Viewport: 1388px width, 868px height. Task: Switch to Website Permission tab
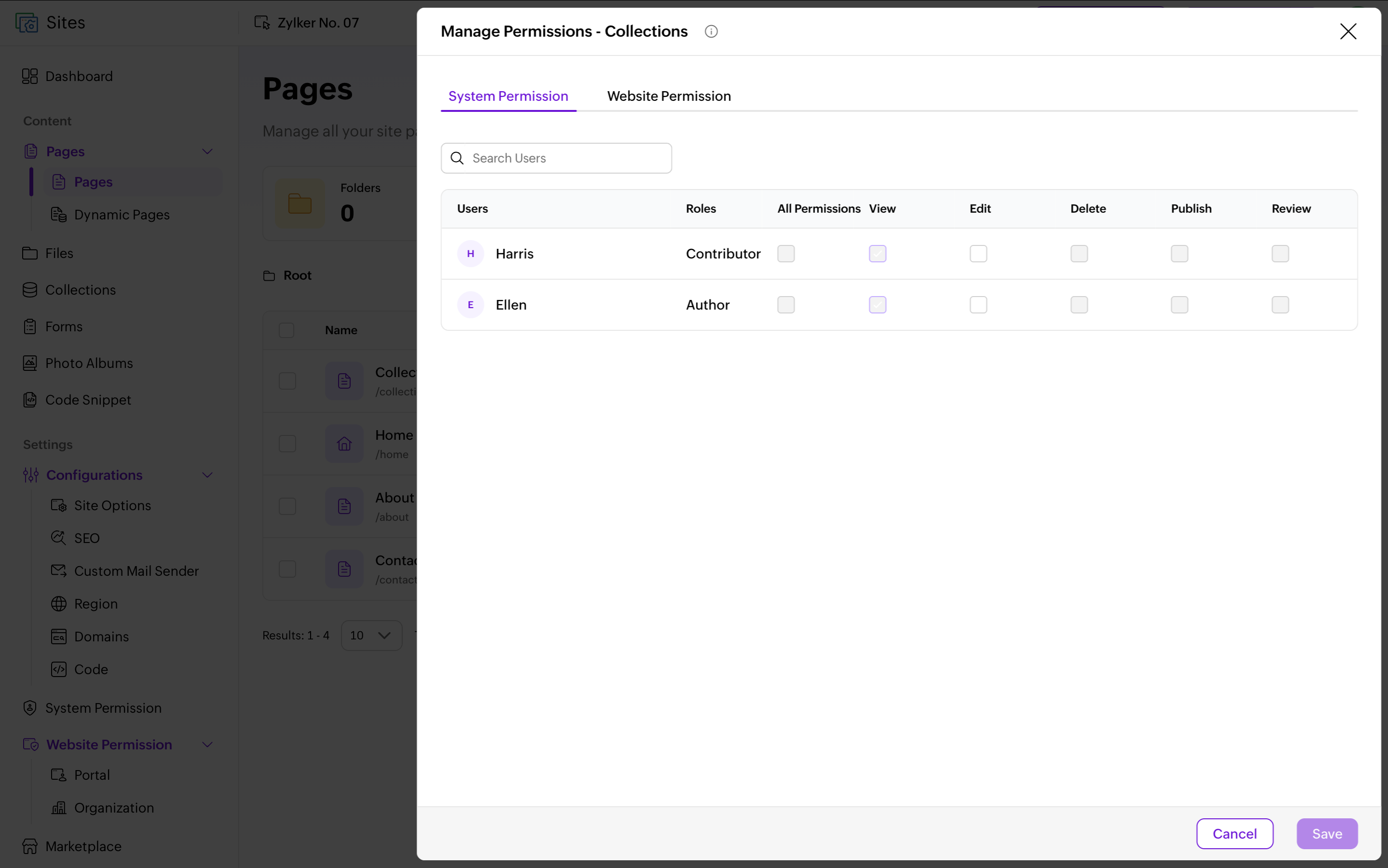tap(669, 96)
